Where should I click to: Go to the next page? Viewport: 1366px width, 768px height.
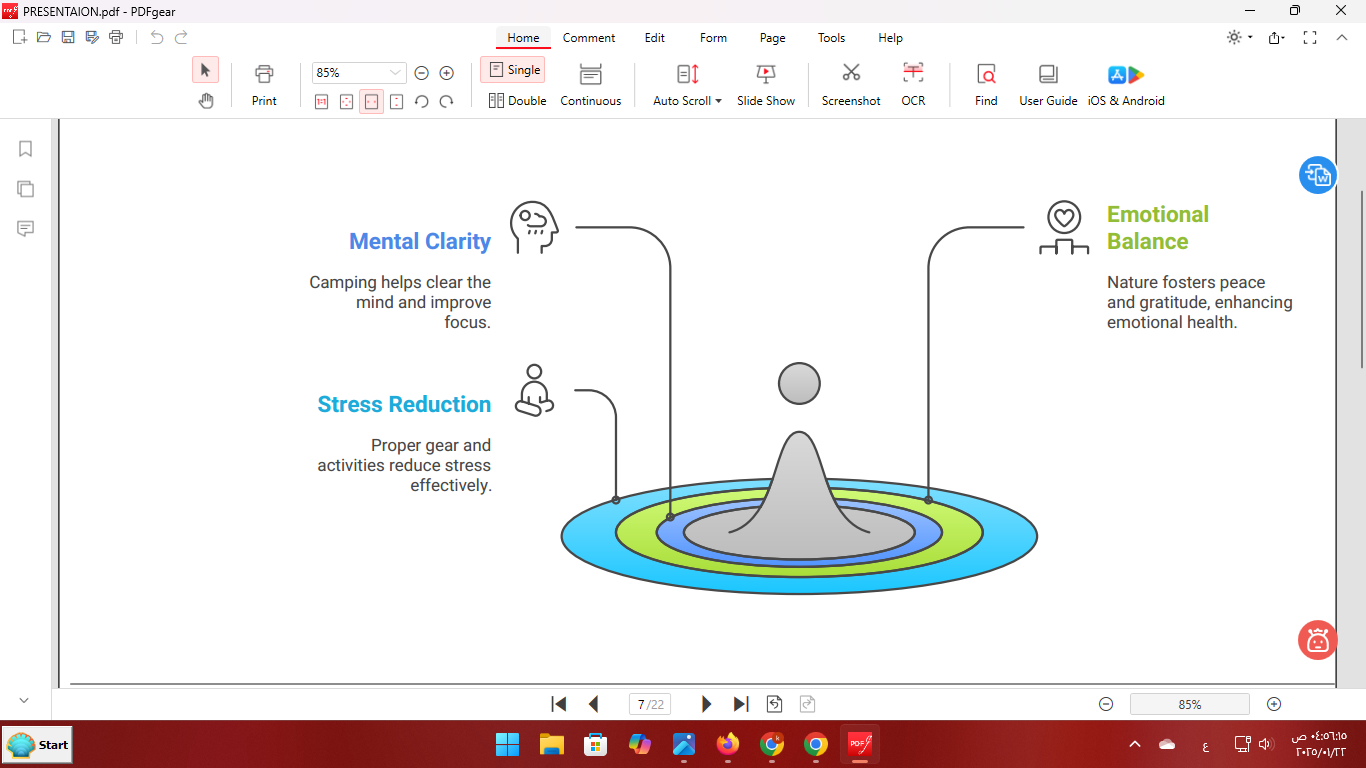click(706, 704)
